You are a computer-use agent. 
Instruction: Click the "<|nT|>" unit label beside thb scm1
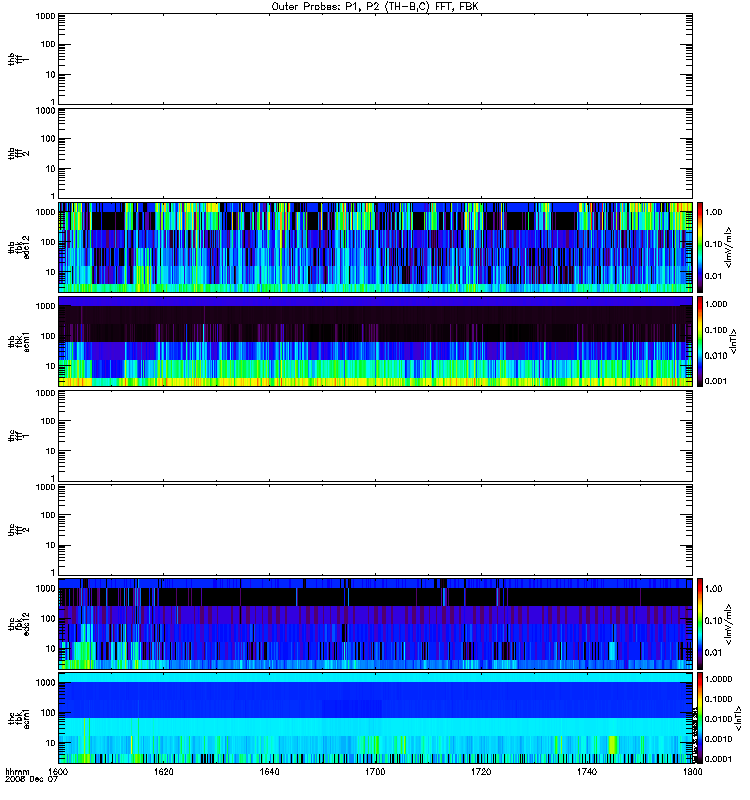(x=734, y=341)
